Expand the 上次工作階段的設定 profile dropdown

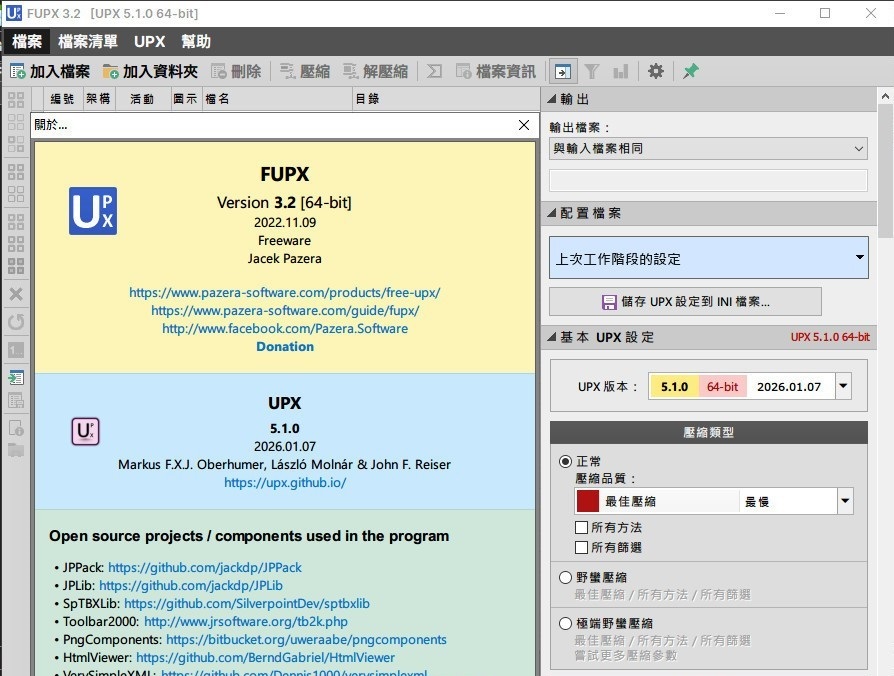pyautogui.click(x=860, y=258)
